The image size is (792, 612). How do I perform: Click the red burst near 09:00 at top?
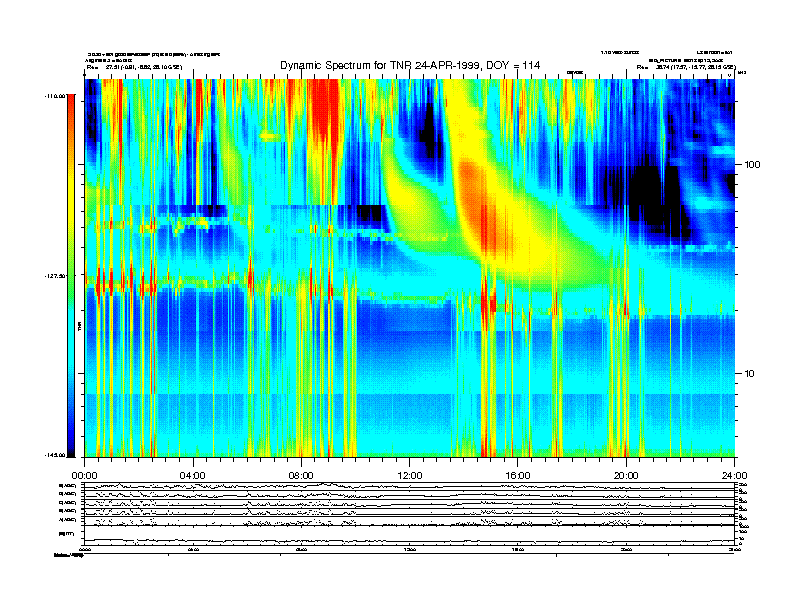[324, 114]
